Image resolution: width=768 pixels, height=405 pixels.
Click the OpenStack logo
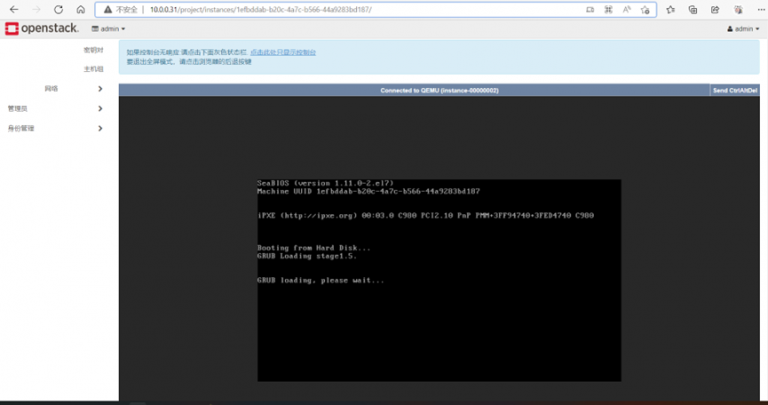coord(43,29)
